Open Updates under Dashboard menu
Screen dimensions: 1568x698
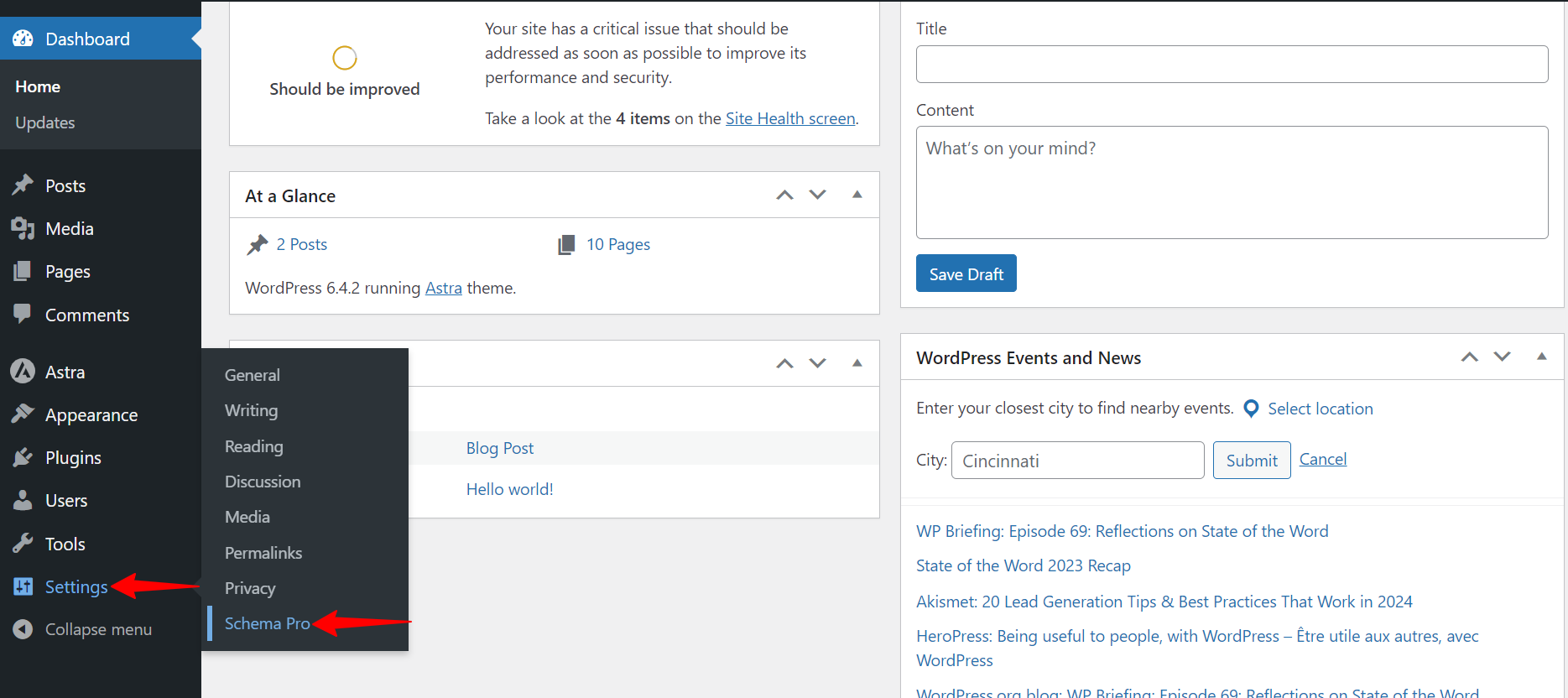tap(45, 122)
